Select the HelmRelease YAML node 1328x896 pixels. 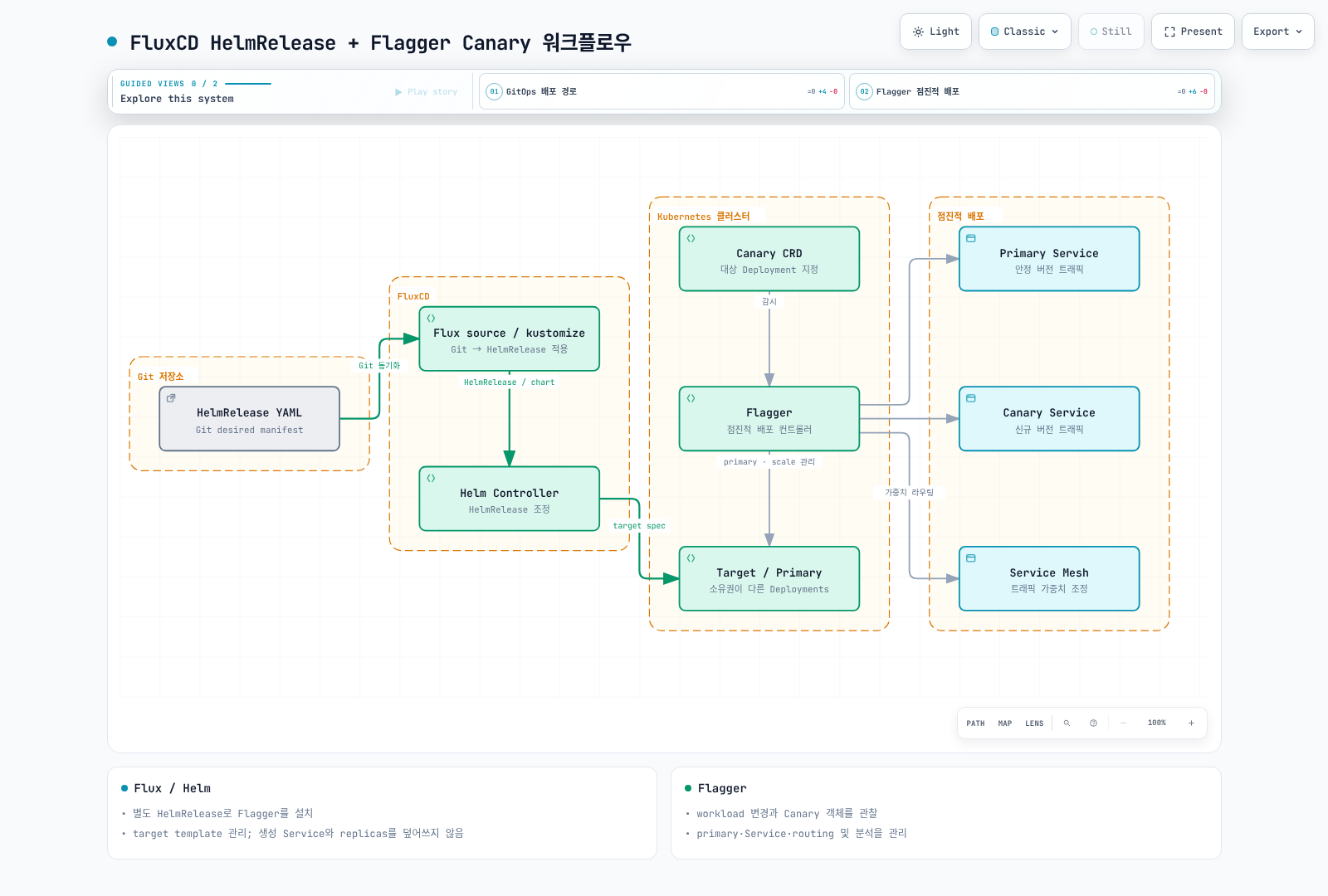coord(249,419)
